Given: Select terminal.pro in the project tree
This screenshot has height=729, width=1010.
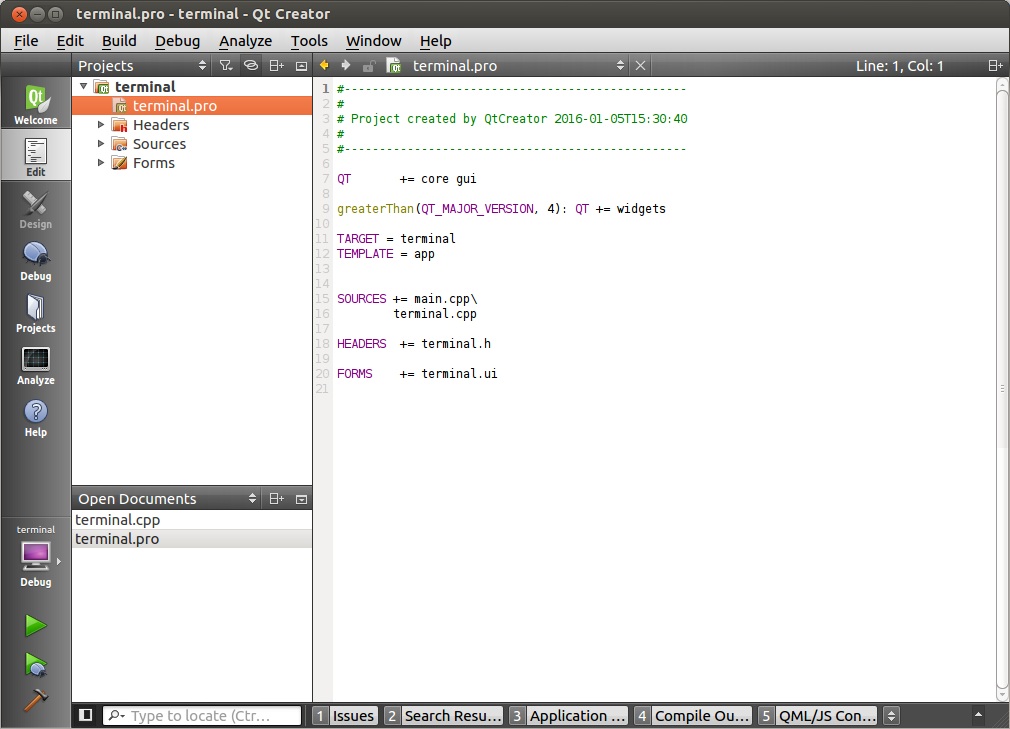Looking at the screenshot, I should coord(192,105).
